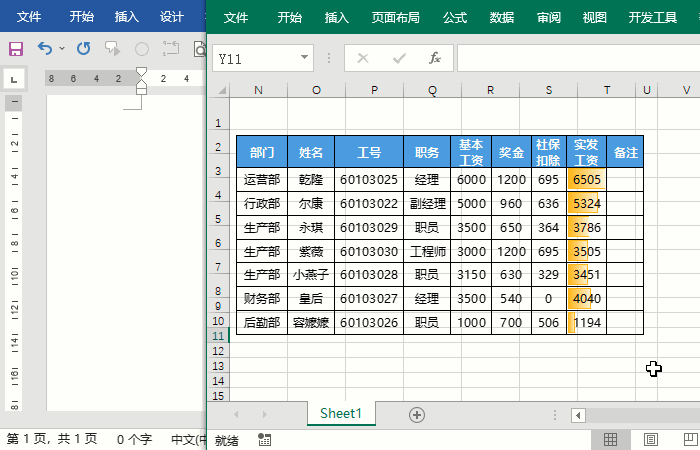Image resolution: width=700 pixels, height=450 pixels.
Task: Click the 1194 cell
Action: pyautogui.click(x=586, y=322)
